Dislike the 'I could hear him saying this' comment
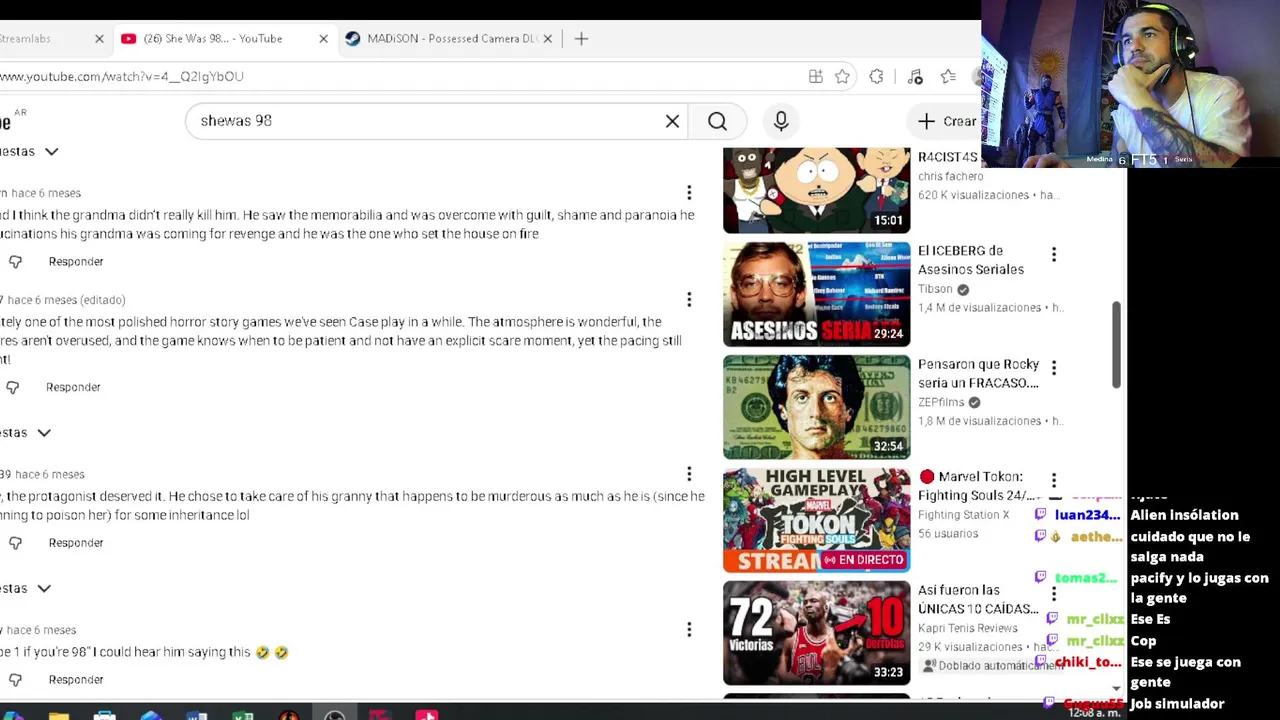1280x720 pixels. tap(15, 680)
